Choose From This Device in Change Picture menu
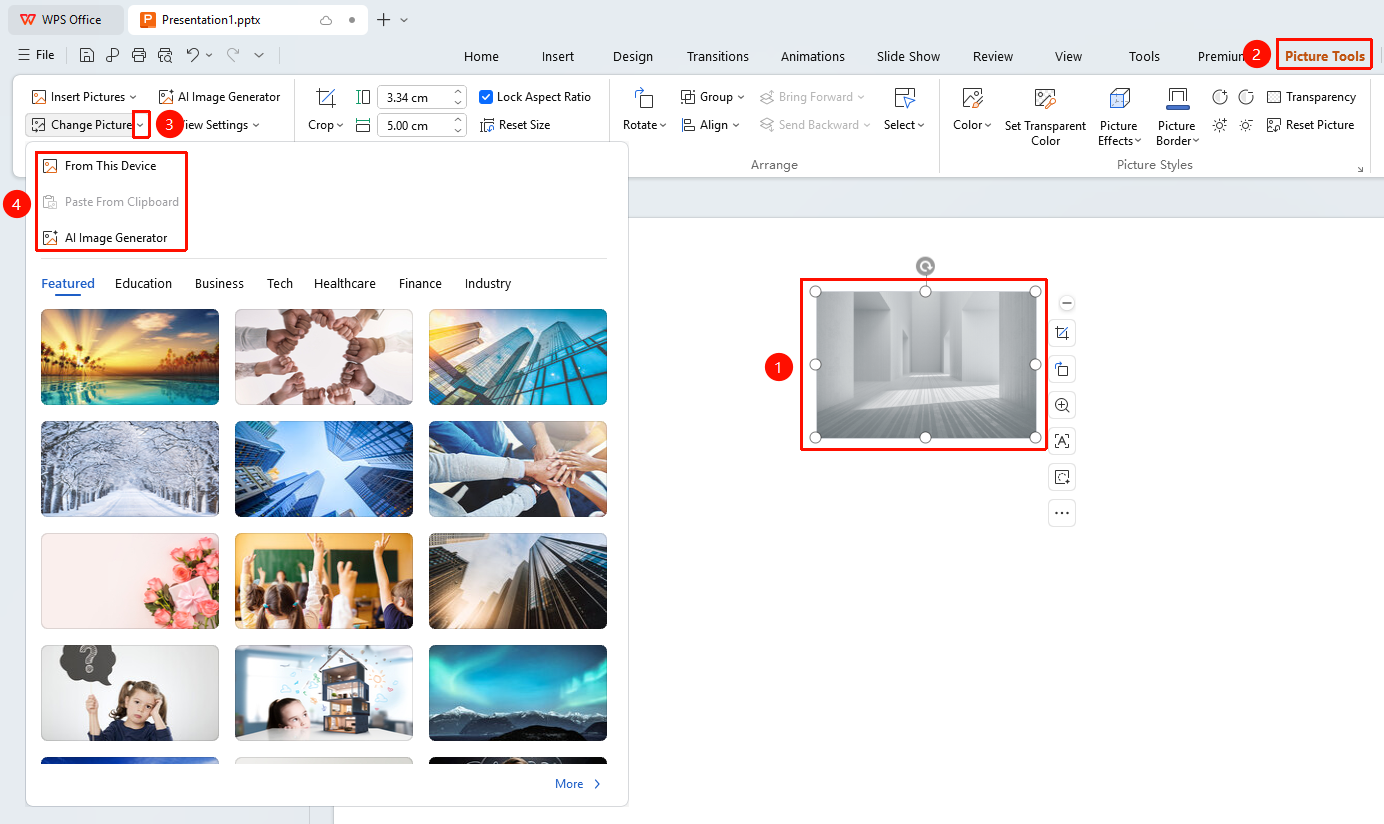 point(111,166)
